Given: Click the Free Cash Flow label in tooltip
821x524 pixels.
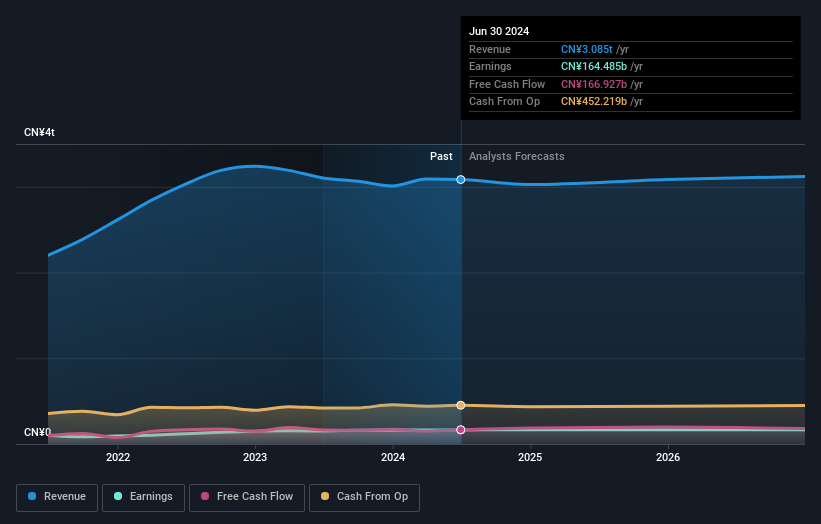Looking at the screenshot, I should point(507,84).
